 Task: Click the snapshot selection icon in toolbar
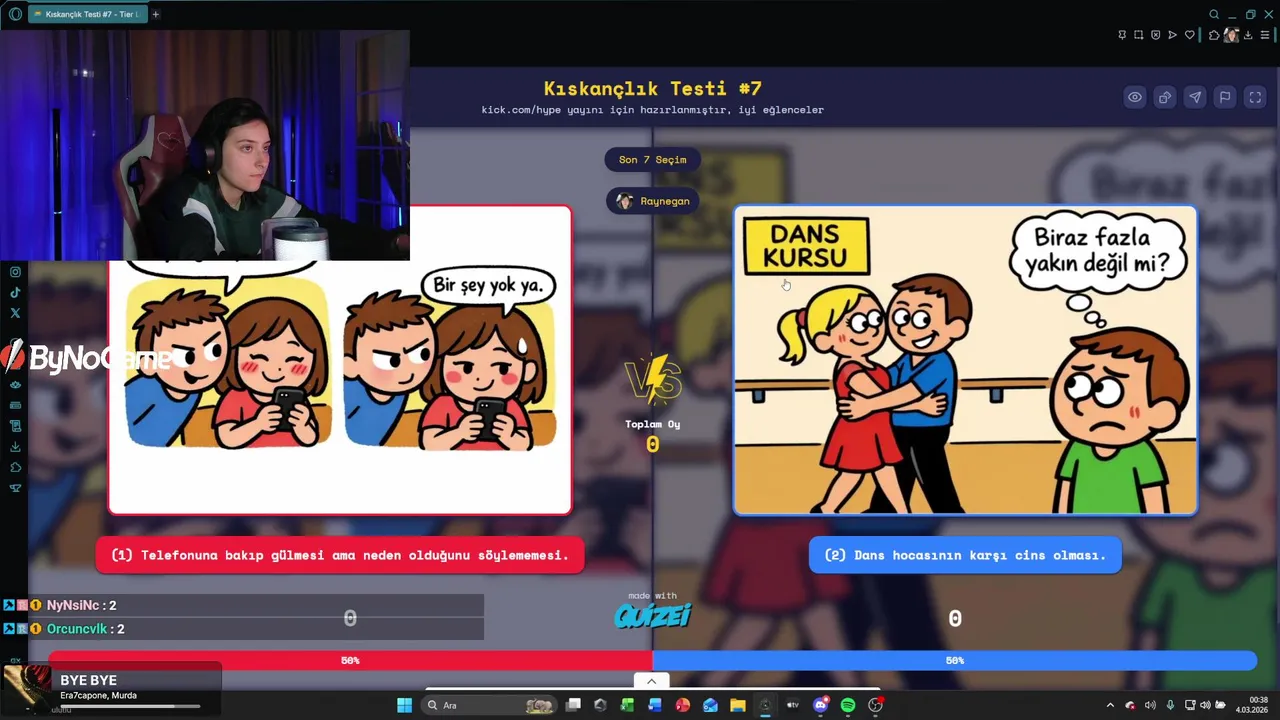[x=1138, y=35]
